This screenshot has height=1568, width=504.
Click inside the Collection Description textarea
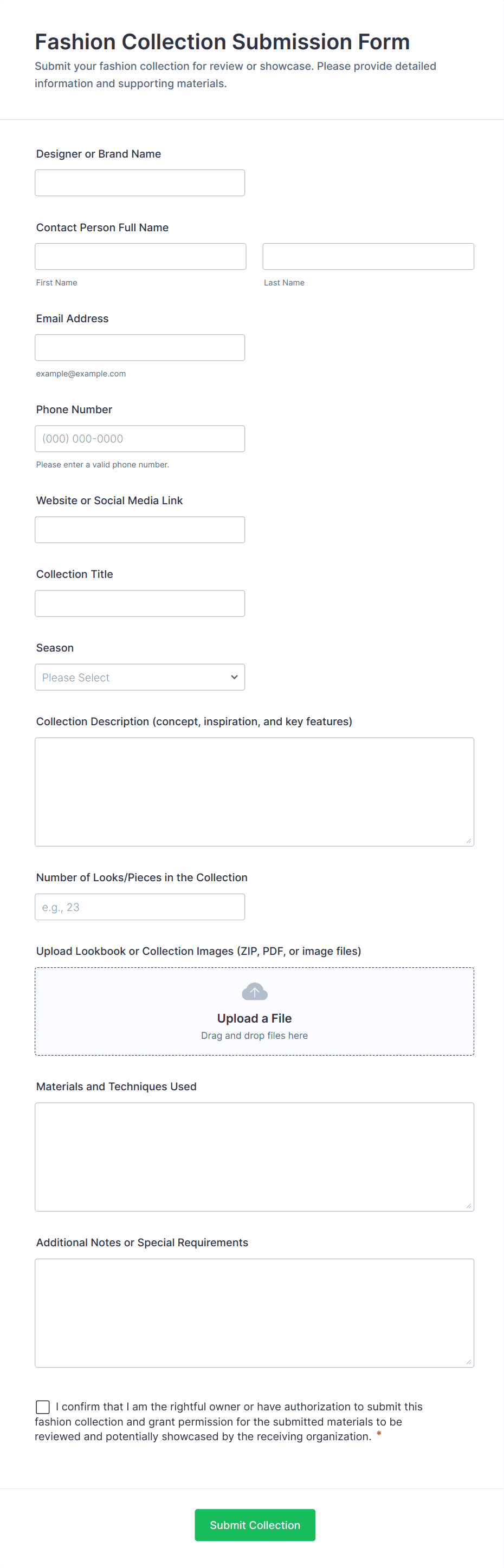[254, 791]
